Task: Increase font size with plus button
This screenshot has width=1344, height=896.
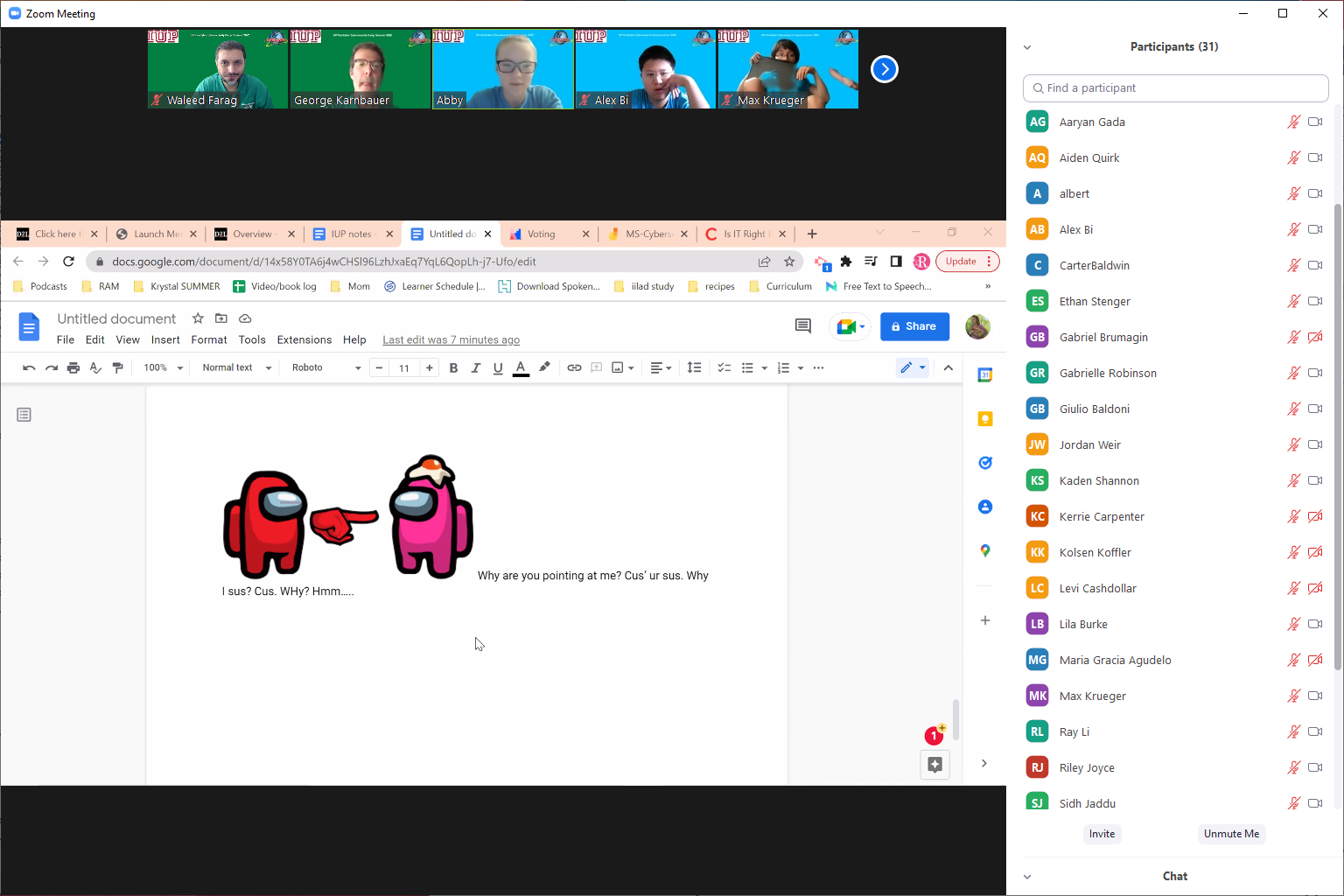Action: pyautogui.click(x=430, y=368)
